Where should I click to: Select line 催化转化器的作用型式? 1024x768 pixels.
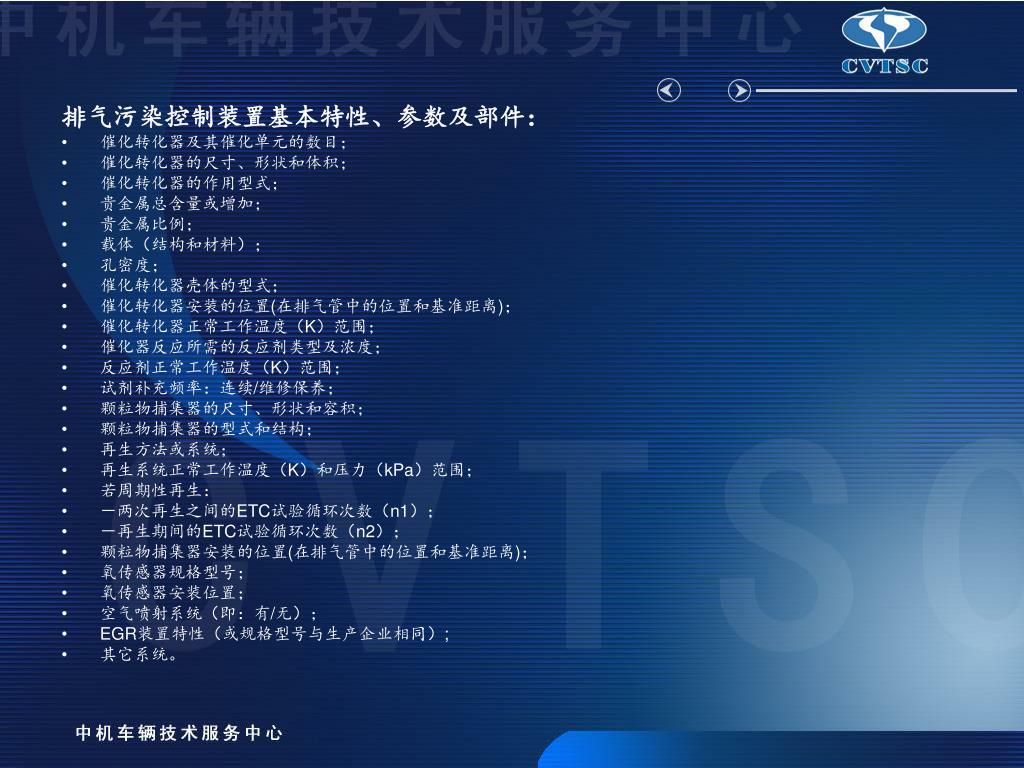189,183
